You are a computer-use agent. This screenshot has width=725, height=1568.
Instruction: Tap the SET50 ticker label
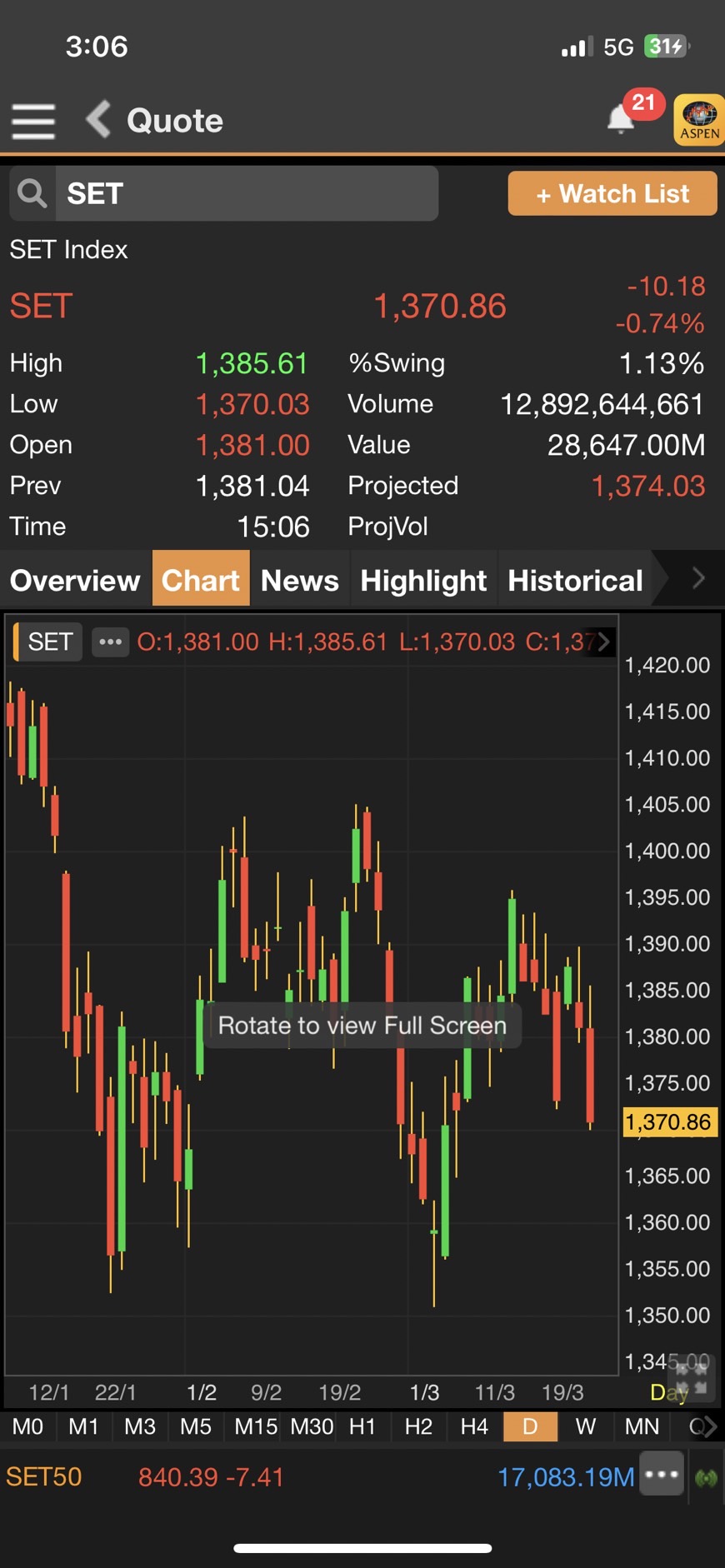pos(44,1477)
